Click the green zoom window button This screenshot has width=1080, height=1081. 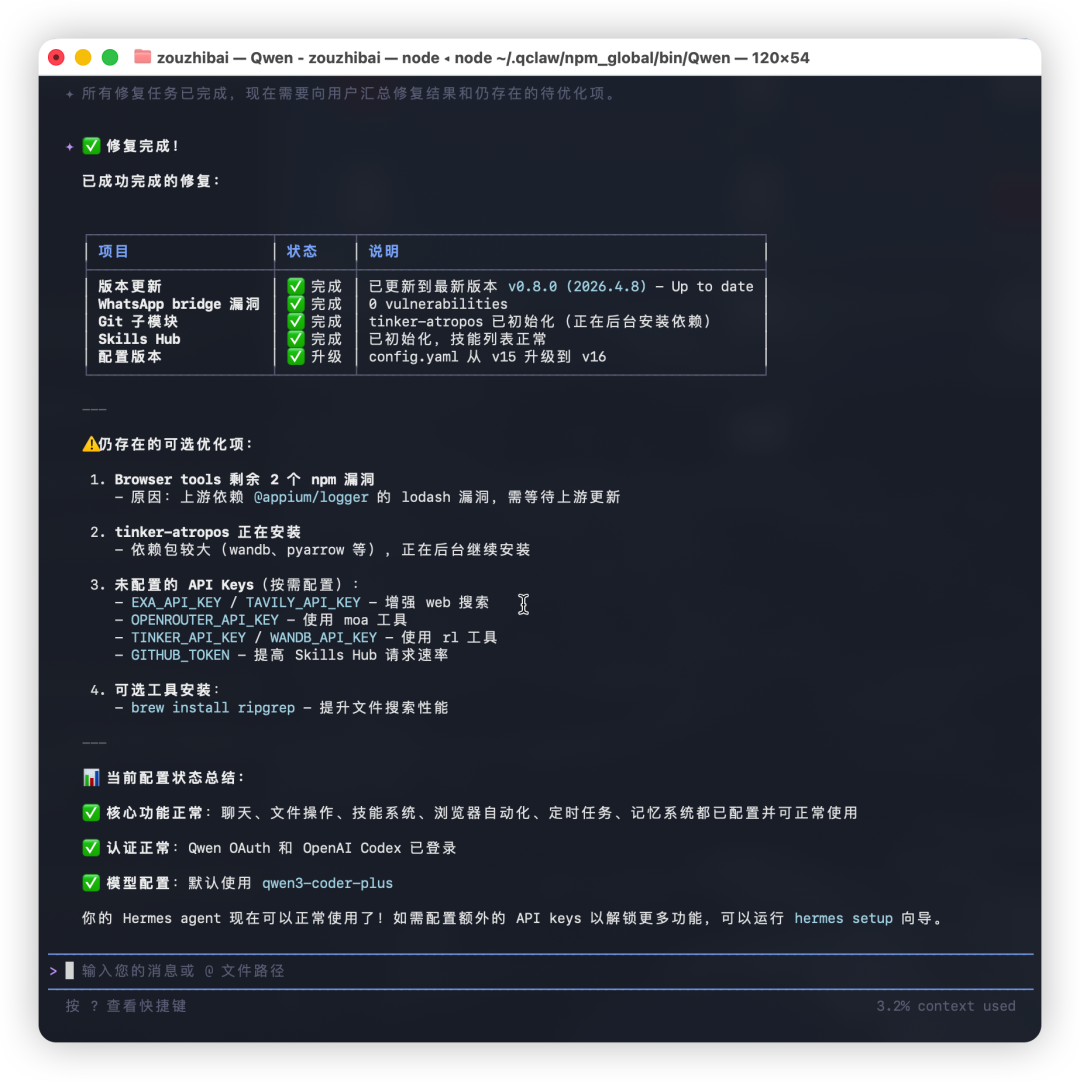(x=110, y=57)
